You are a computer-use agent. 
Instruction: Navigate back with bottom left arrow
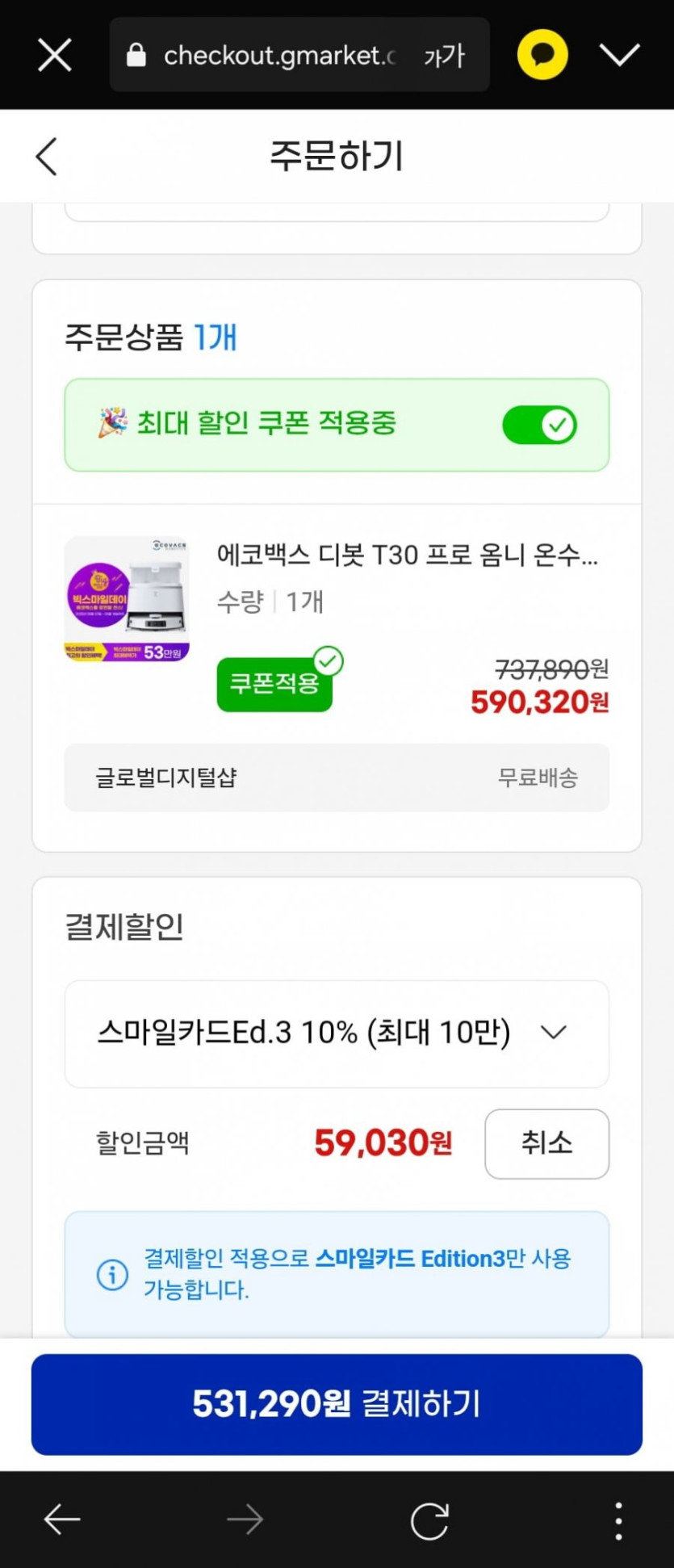(x=62, y=1520)
